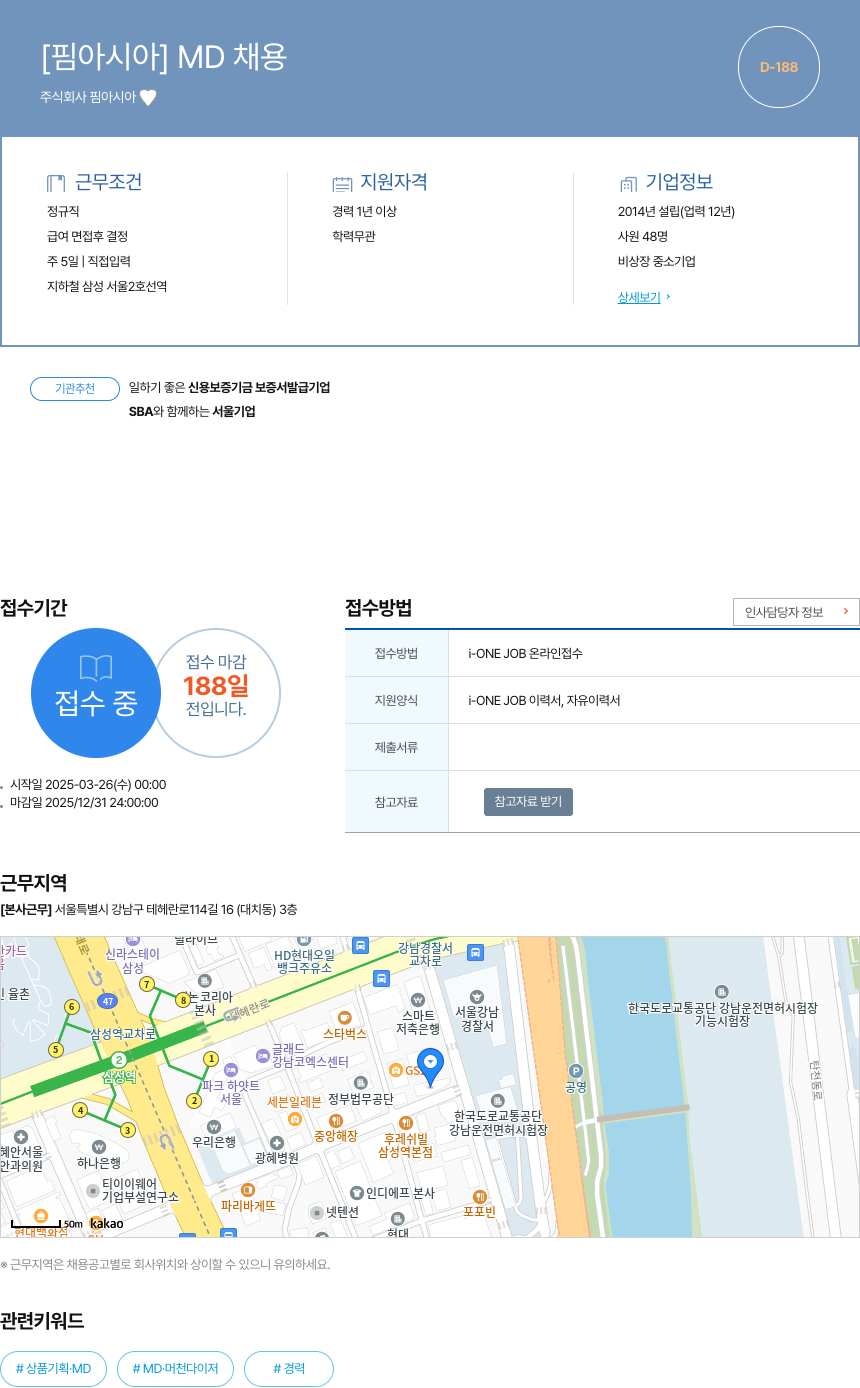The height and width of the screenshot is (1388, 860).
Task: Click the 기업정보 building icon
Action: coord(628,184)
